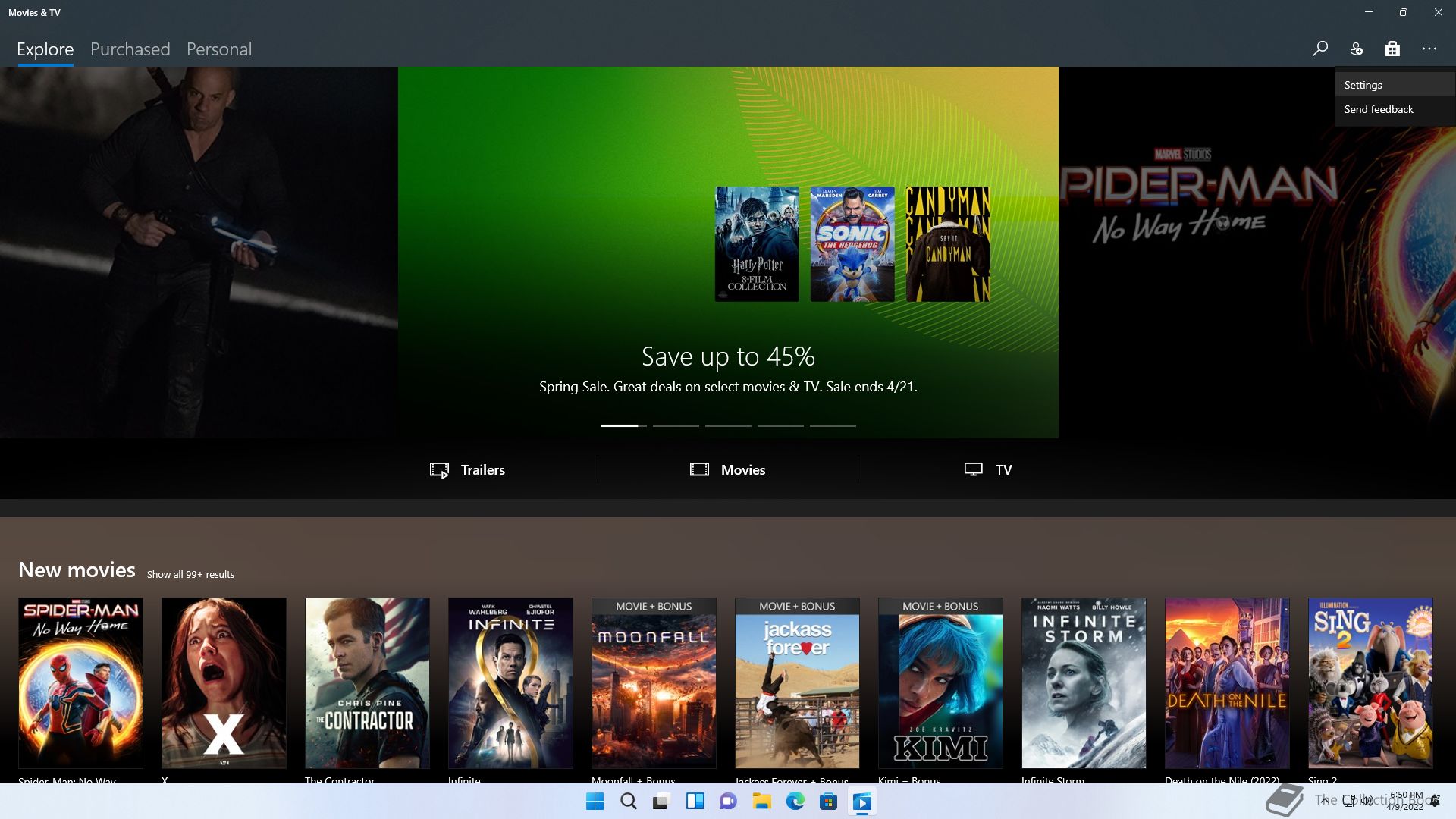Viewport: 1456px width, 819px height.
Task: Open the TV category
Action: point(988,469)
